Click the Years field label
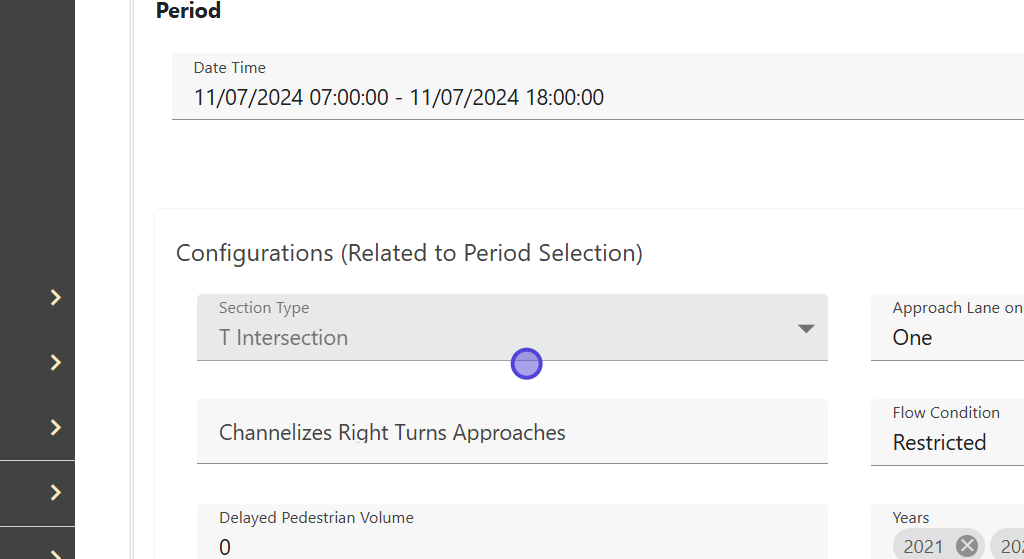1024x559 pixels. pos(910,518)
